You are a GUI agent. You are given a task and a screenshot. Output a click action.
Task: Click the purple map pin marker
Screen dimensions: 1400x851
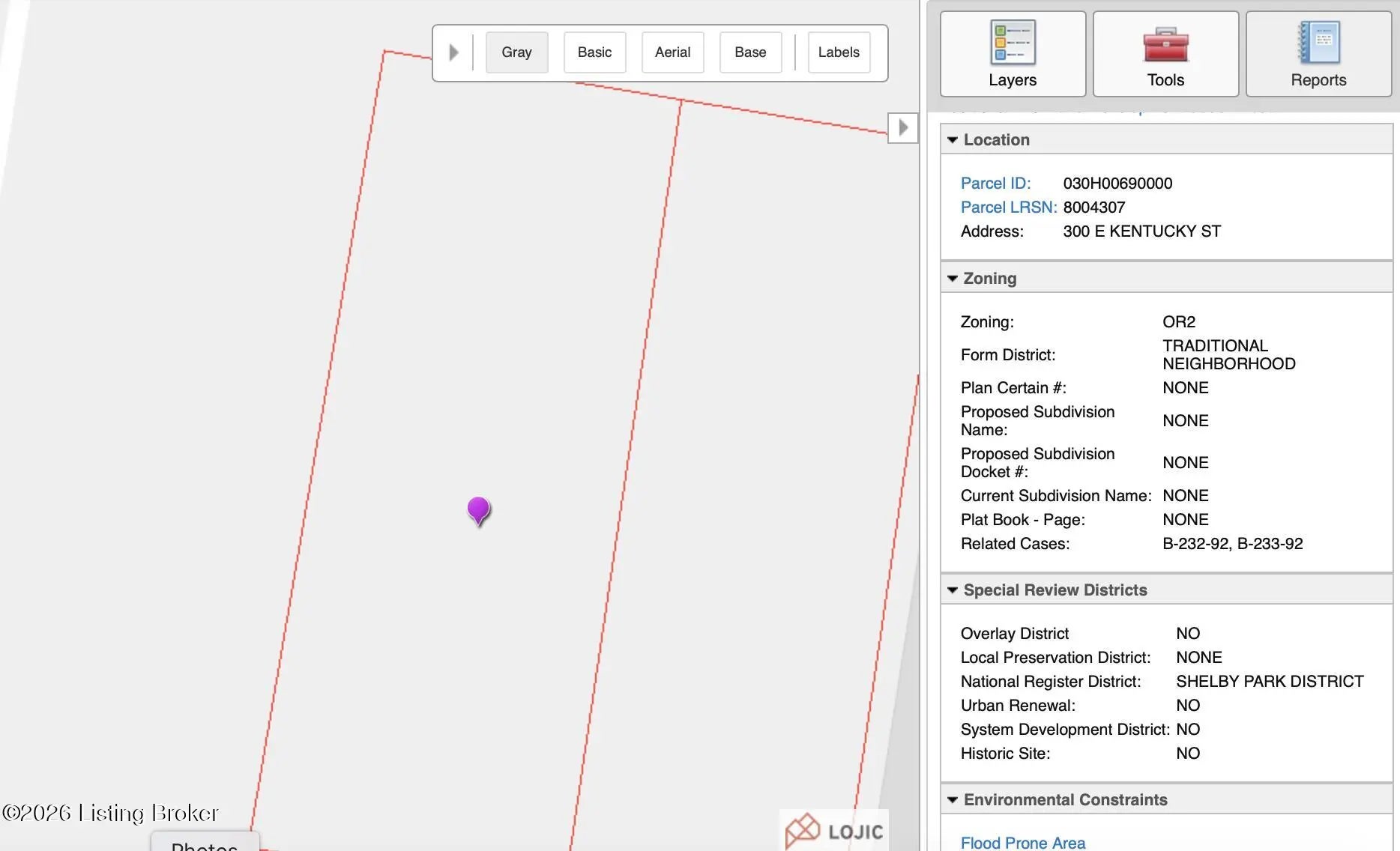click(478, 509)
